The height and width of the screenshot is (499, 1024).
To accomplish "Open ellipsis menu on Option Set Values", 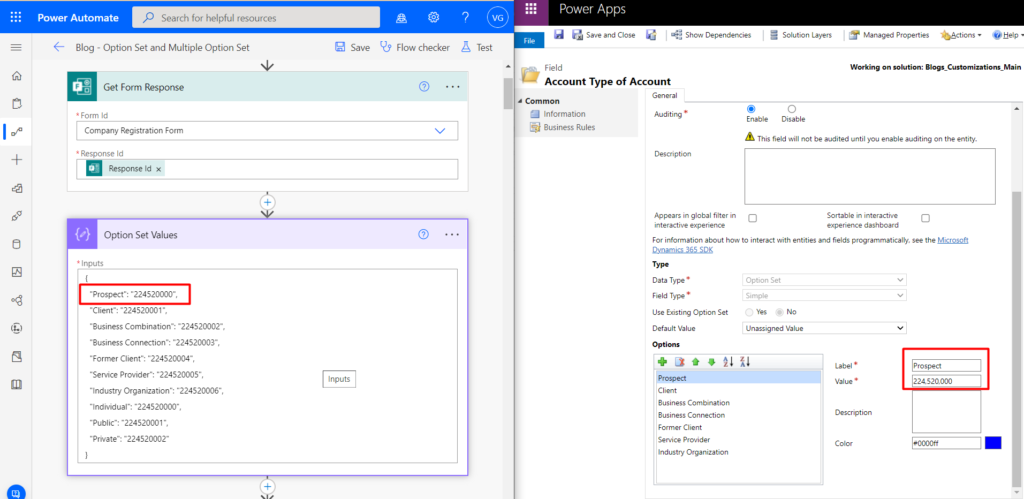I will [453, 234].
